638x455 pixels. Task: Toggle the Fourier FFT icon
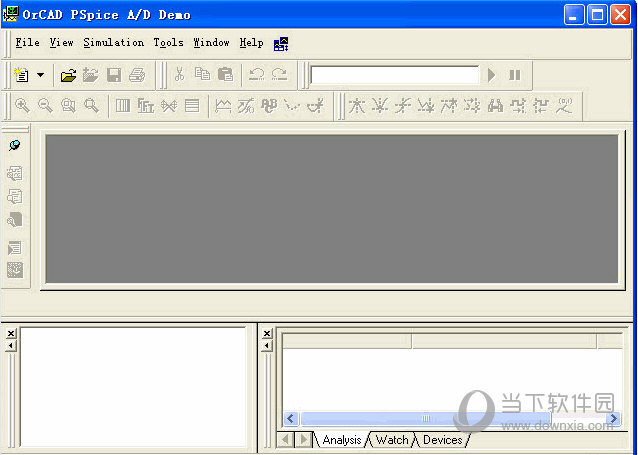pyautogui.click(x=146, y=106)
